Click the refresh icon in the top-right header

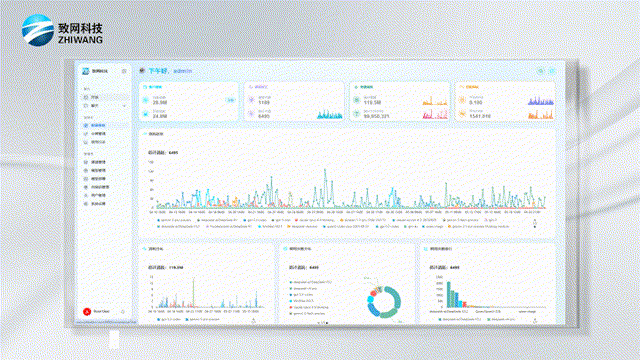click(x=552, y=71)
